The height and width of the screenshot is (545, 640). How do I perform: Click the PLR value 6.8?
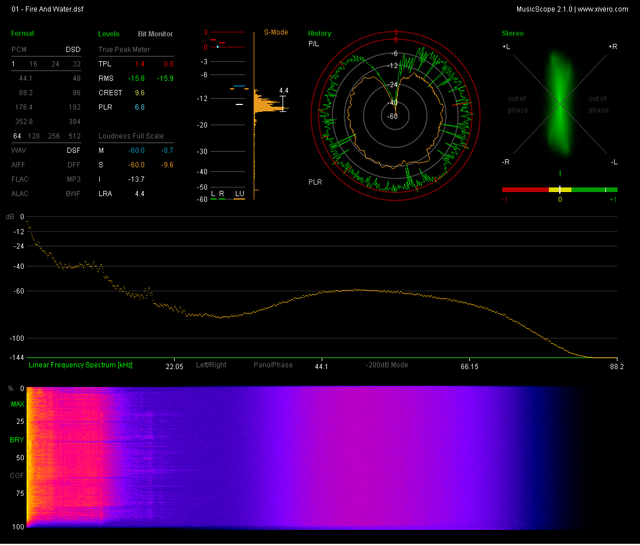click(x=140, y=107)
